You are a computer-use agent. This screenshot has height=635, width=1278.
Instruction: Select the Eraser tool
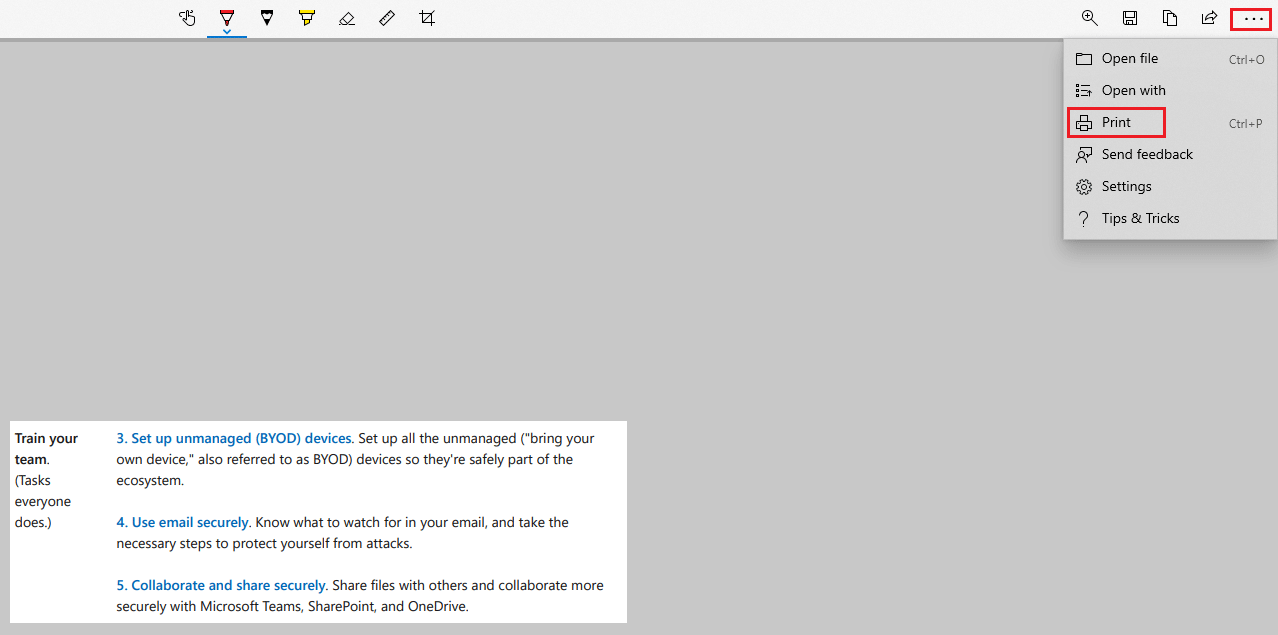[347, 18]
